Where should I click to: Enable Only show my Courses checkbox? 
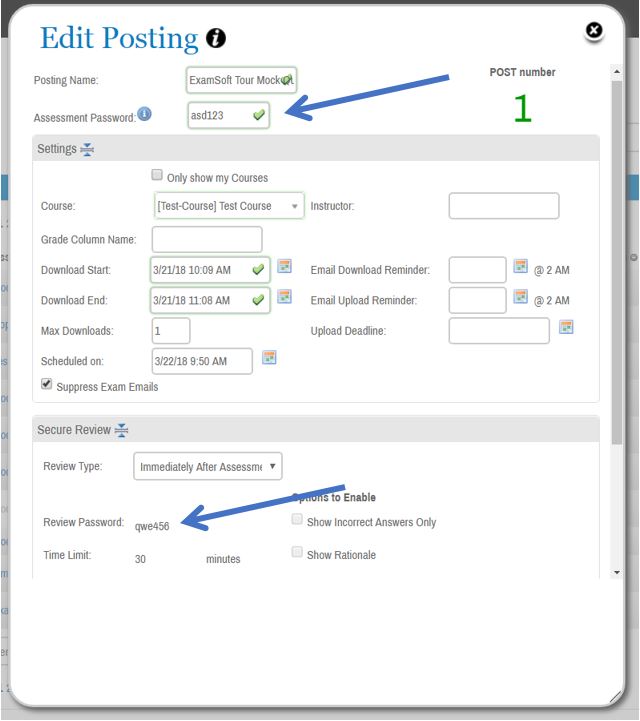tap(157, 175)
